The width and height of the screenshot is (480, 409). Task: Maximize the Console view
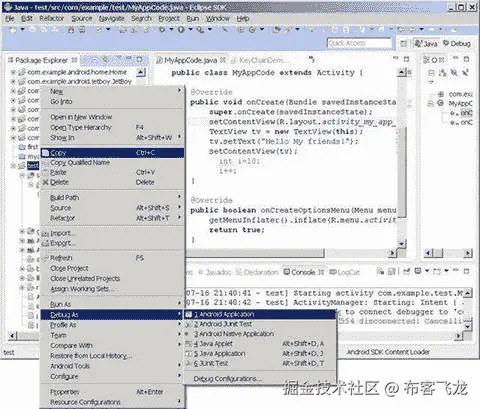[x=466, y=271]
